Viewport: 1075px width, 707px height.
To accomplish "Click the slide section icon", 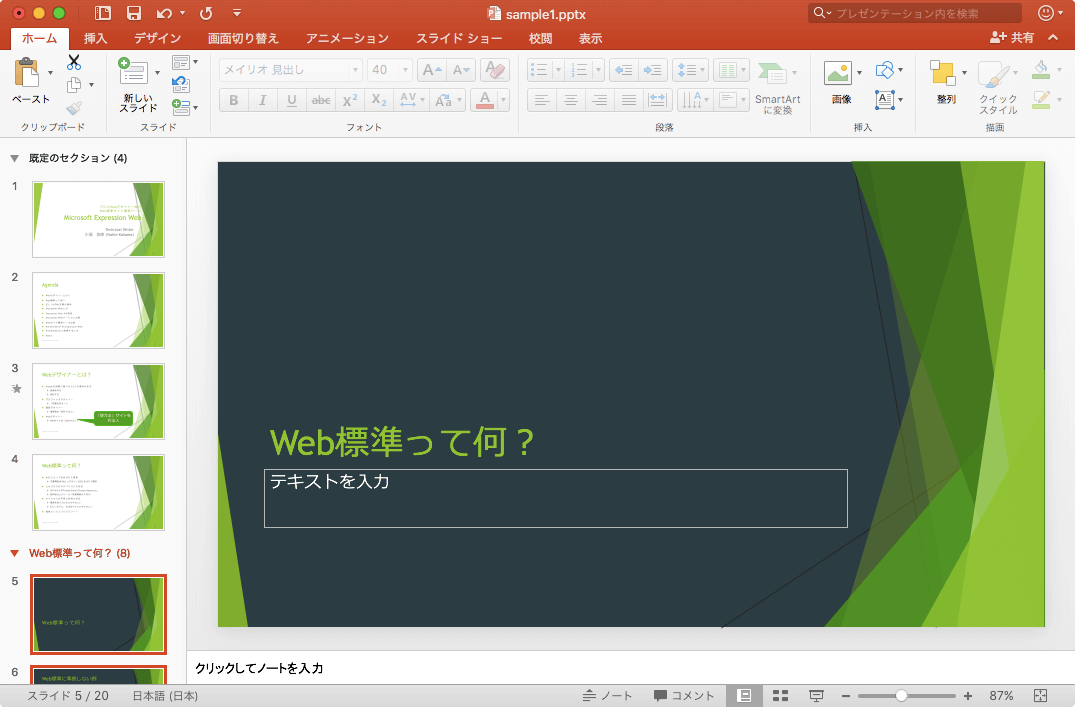I will point(181,106).
